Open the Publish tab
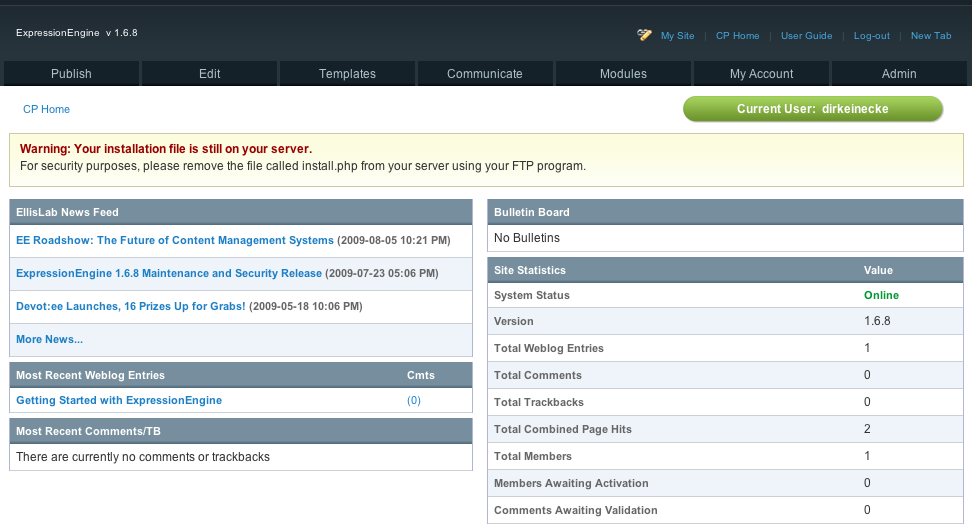The image size is (972, 526). (71, 74)
